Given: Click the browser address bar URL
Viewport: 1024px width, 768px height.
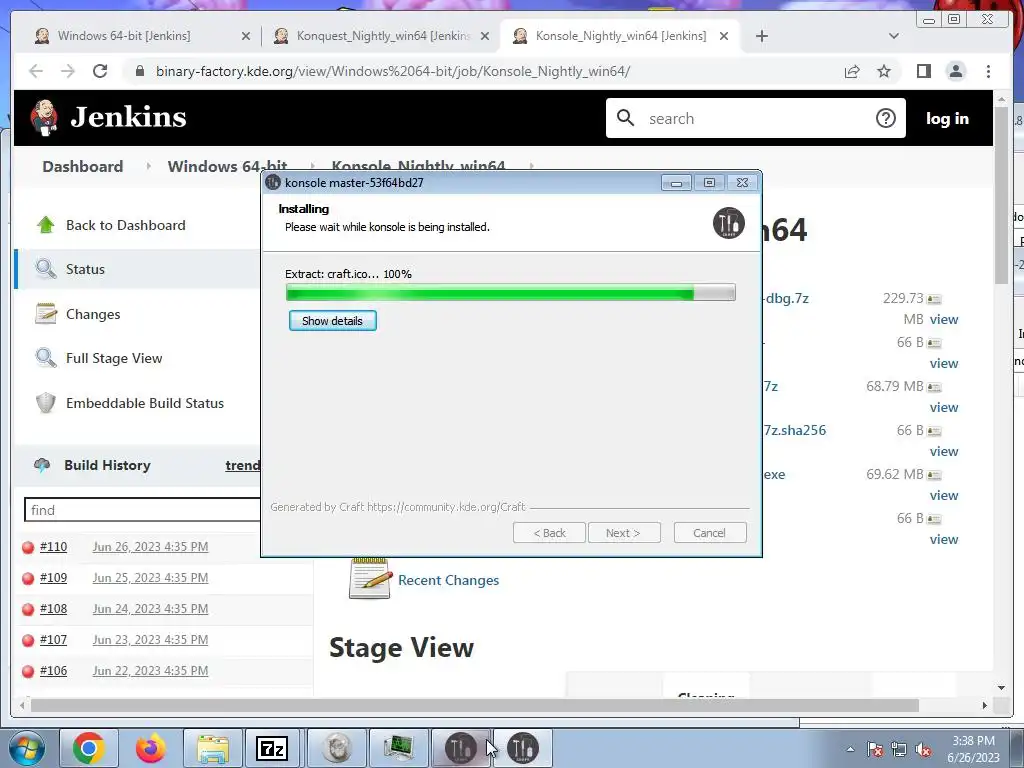Looking at the screenshot, I should tap(392, 71).
